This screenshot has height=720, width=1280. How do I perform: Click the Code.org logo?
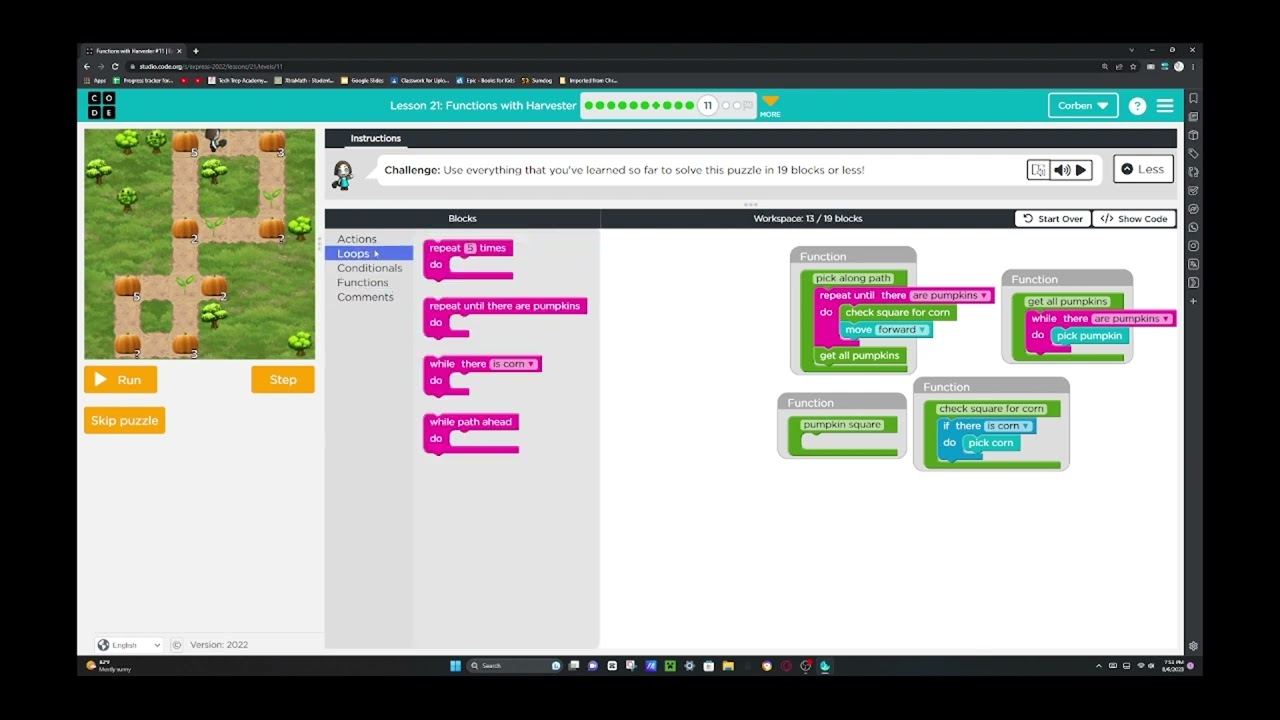click(x=101, y=105)
